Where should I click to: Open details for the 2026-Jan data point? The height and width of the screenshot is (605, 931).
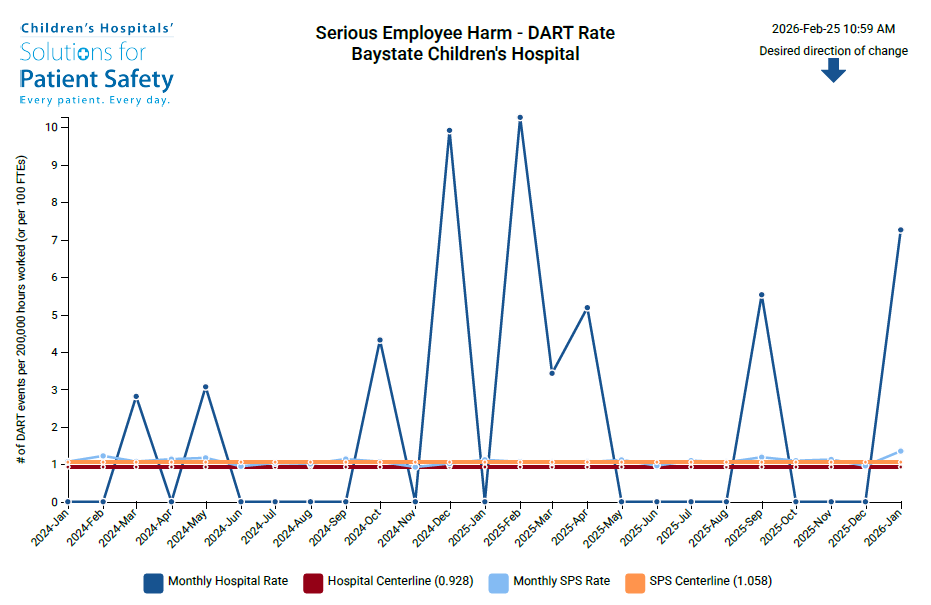tap(900, 230)
